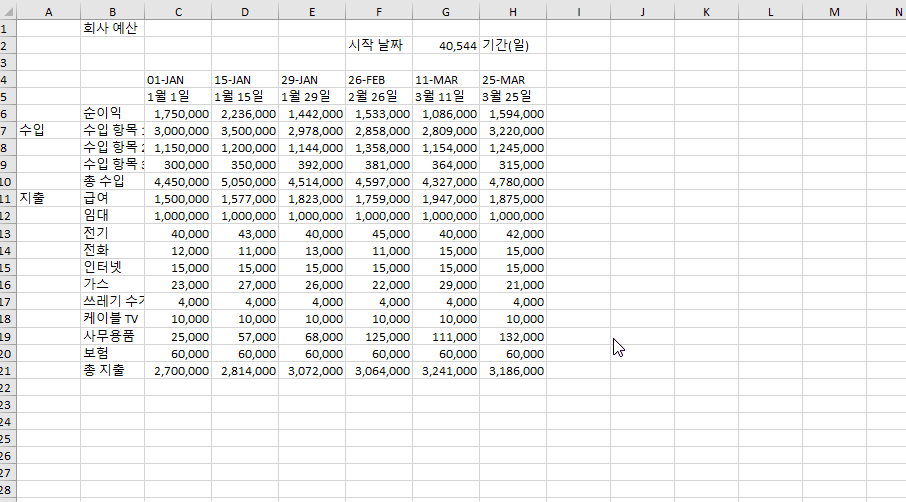Select electricity value 45,000

point(379,233)
